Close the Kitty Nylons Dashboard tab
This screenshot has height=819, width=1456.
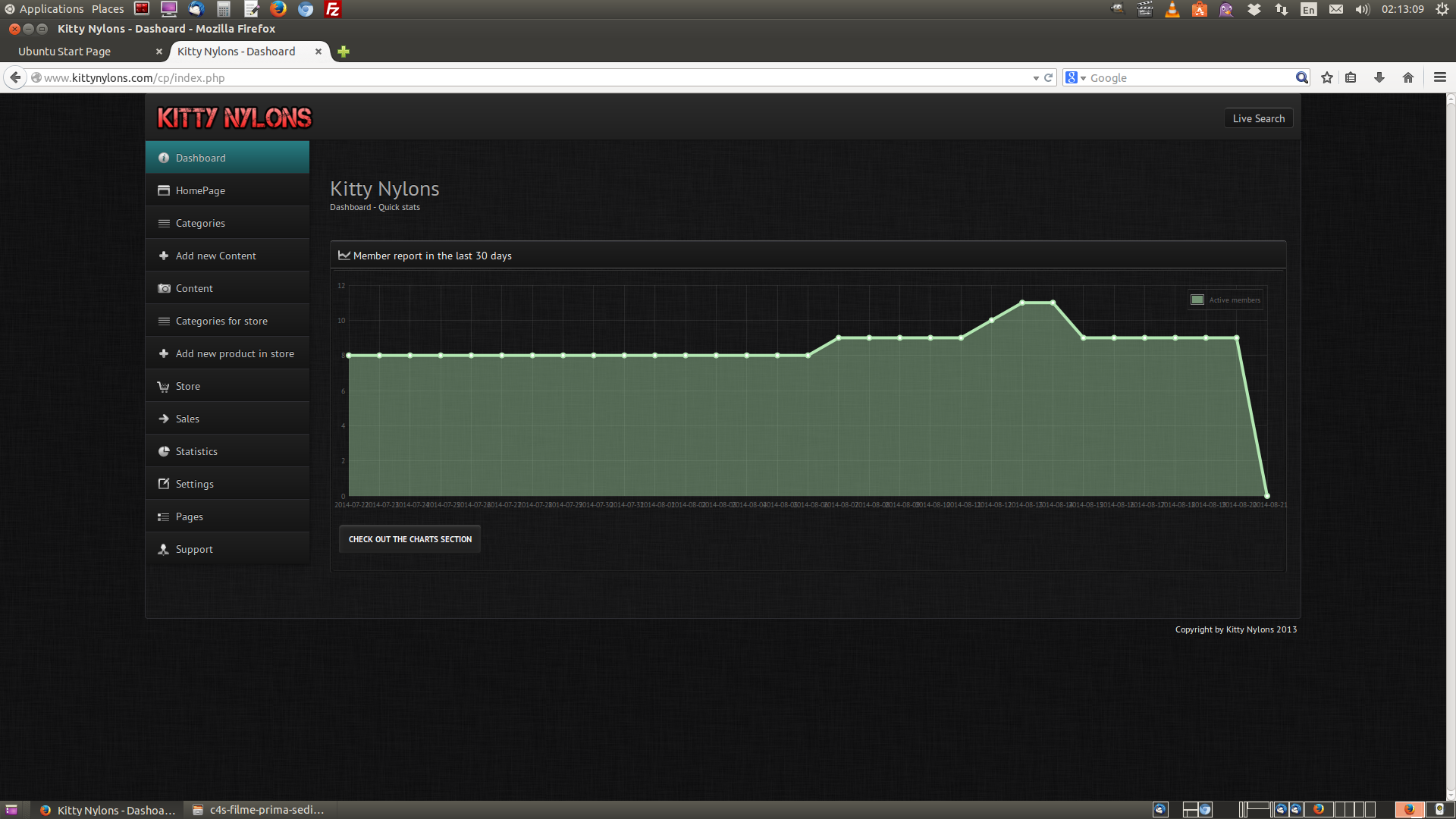(318, 52)
